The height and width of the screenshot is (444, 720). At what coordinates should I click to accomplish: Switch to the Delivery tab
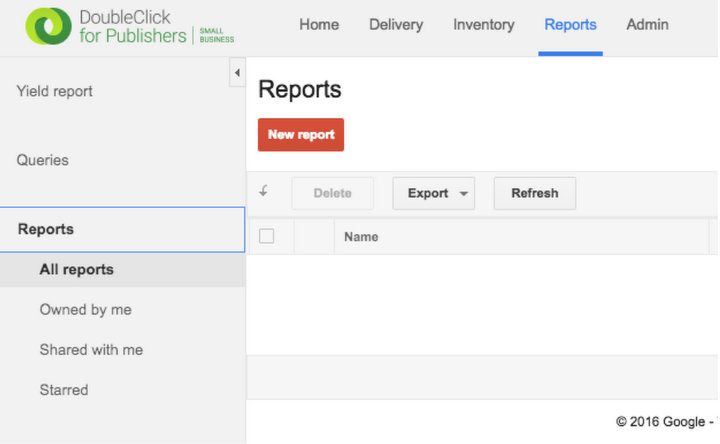coord(395,25)
